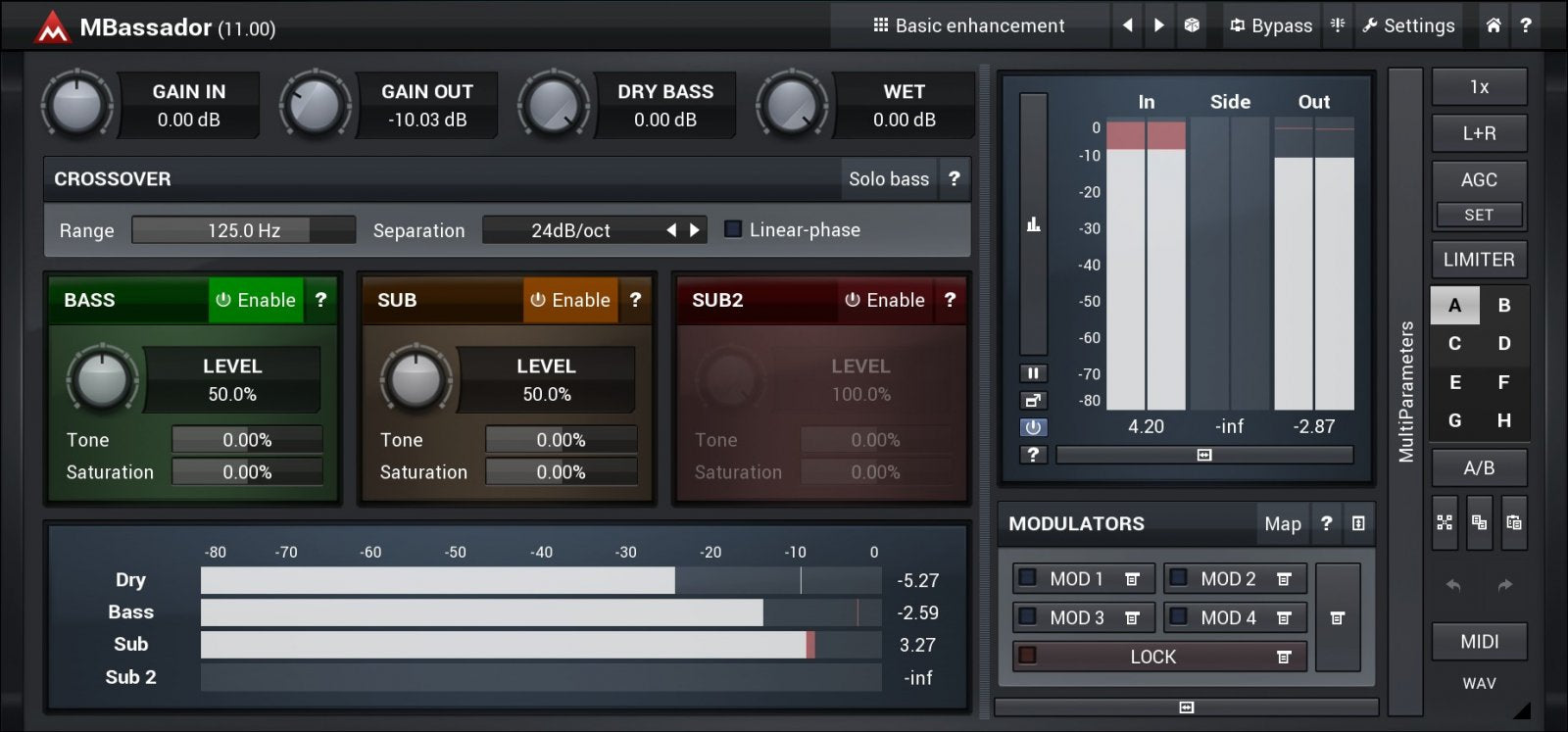Collapse the meter panel with bottom expander
This screenshot has width=1568, height=732.
pos(1204,455)
